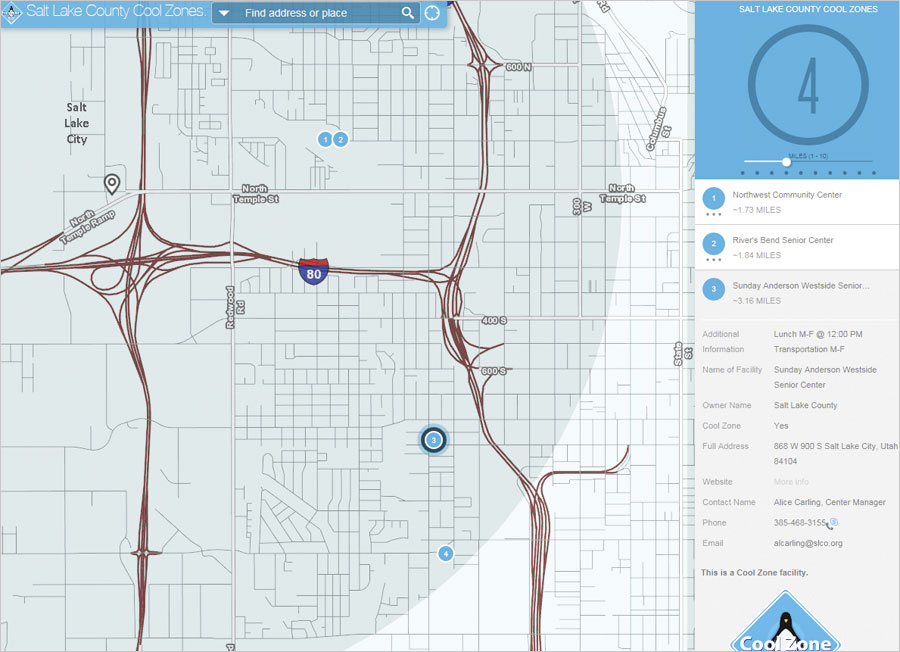Open the dropdown arrow beside the search box
Image resolution: width=900 pixels, height=652 pixels.
pos(225,13)
